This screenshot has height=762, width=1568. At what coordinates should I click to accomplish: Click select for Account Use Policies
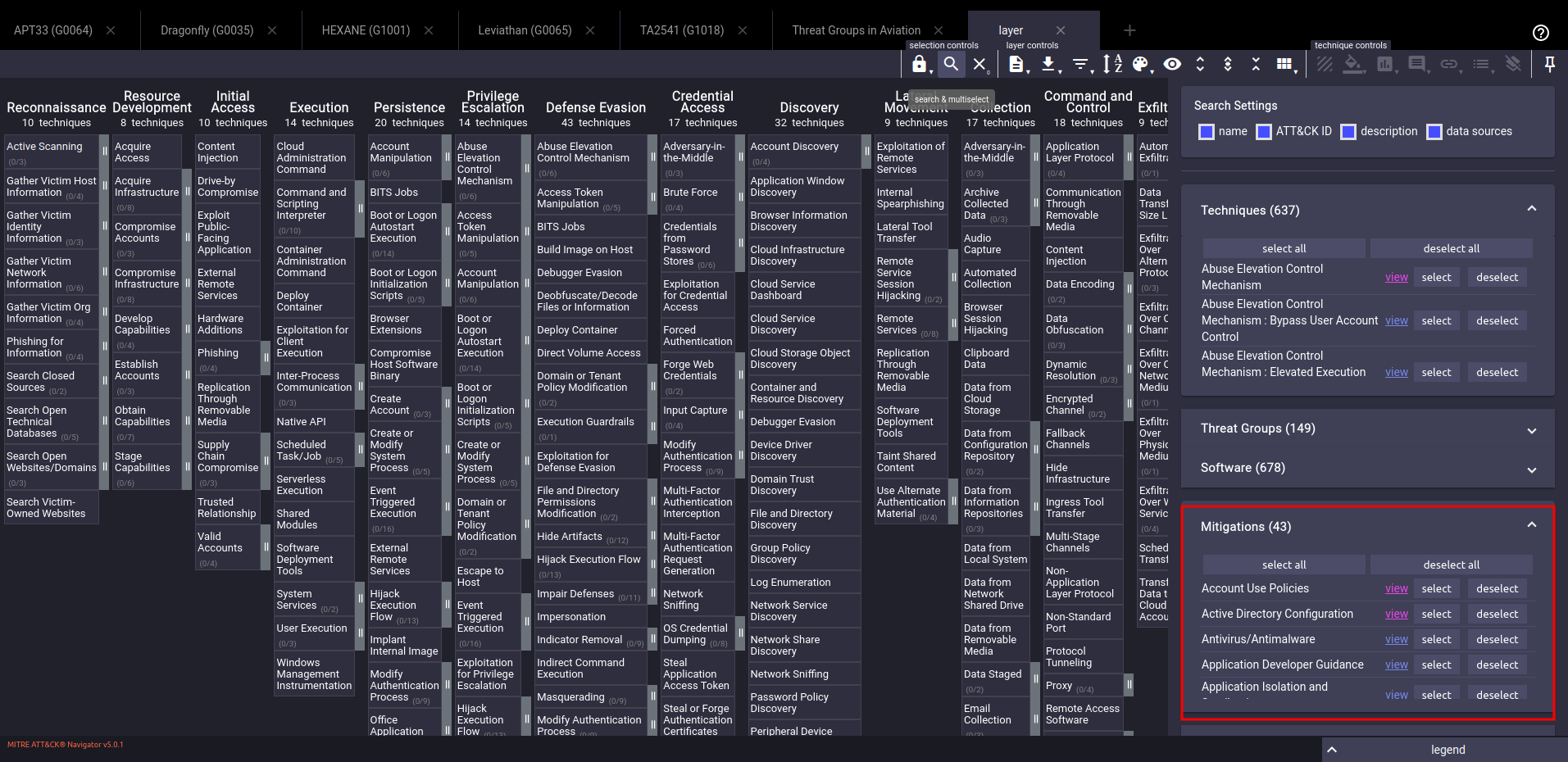(1436, 588)
